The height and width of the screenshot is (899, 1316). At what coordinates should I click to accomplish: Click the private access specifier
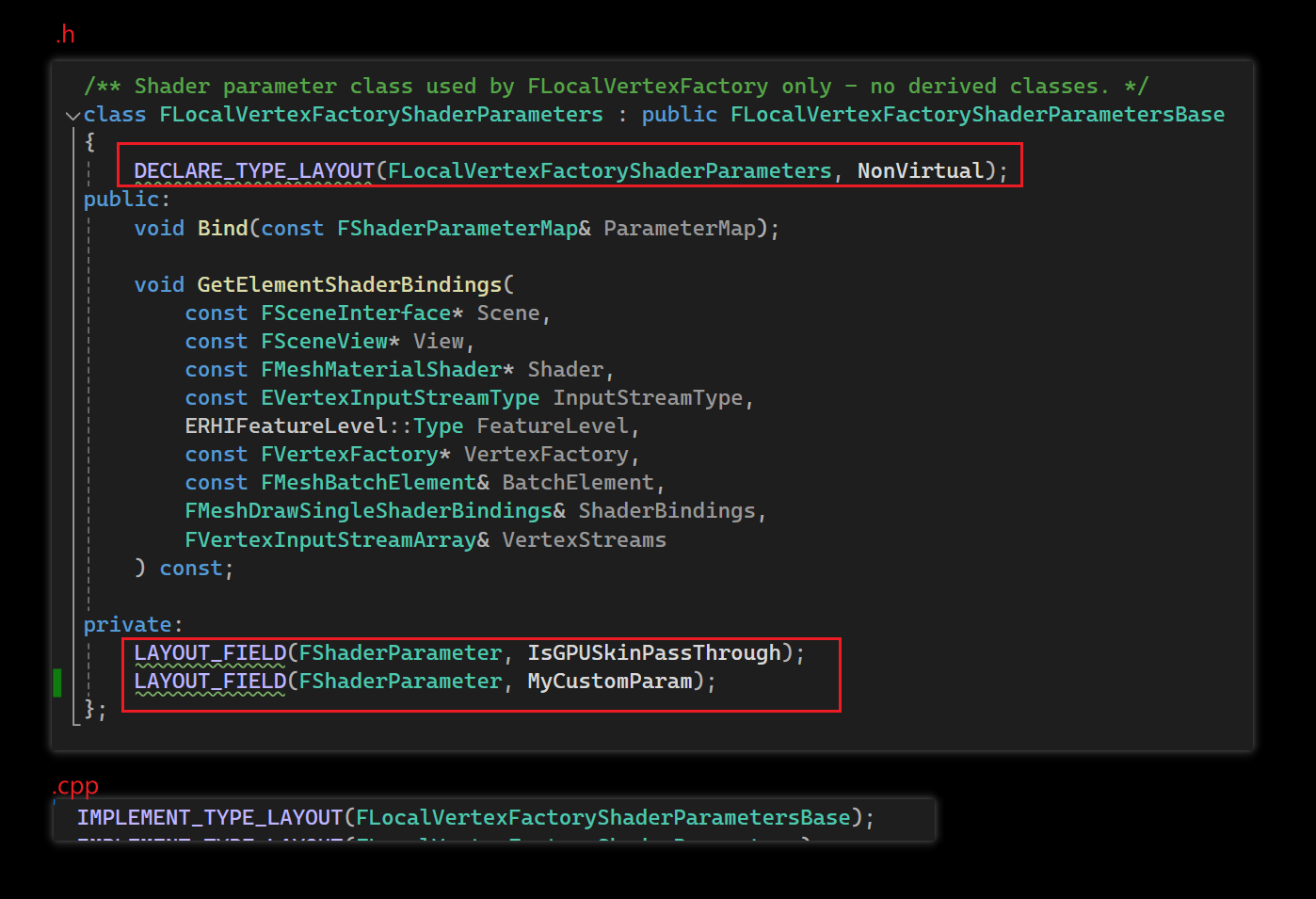[128, 625]
